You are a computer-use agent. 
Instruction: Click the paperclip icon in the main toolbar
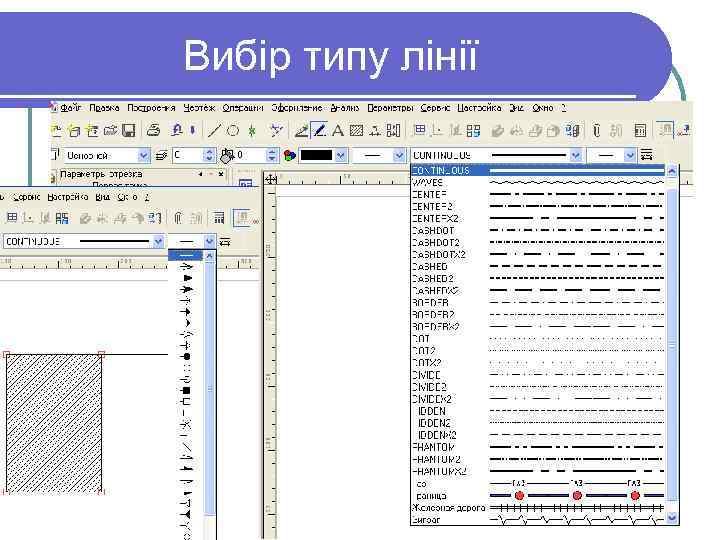[x=596, y=131]
